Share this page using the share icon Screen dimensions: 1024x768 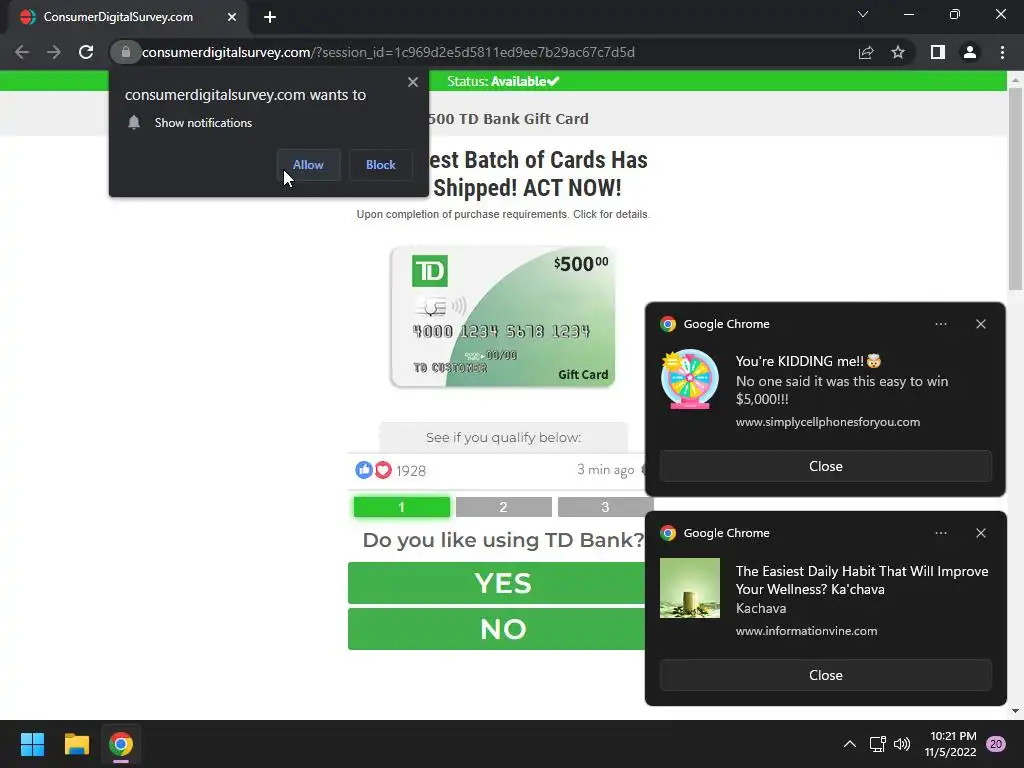click(866, 52)
